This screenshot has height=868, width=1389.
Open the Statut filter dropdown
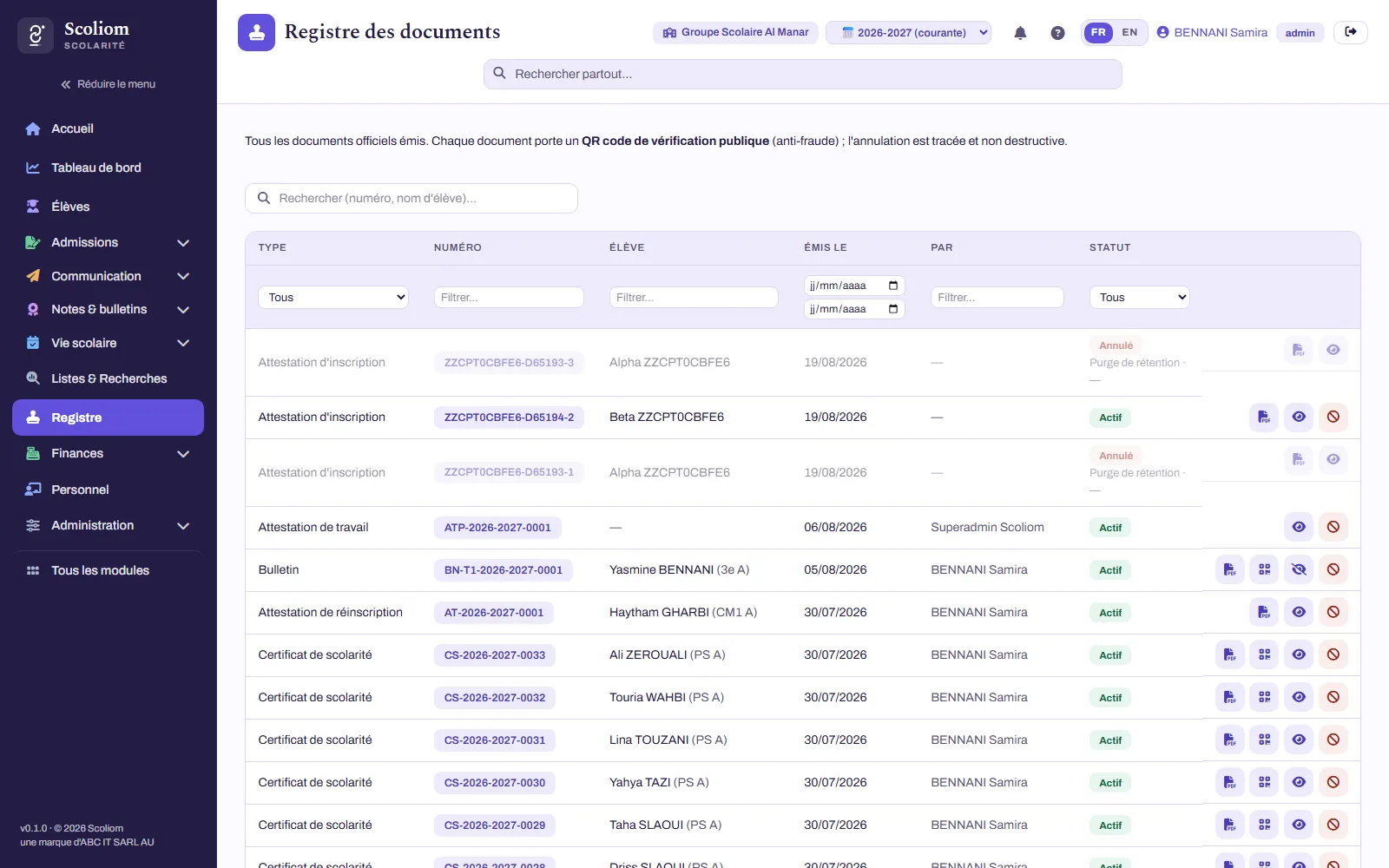[1139, 297]
